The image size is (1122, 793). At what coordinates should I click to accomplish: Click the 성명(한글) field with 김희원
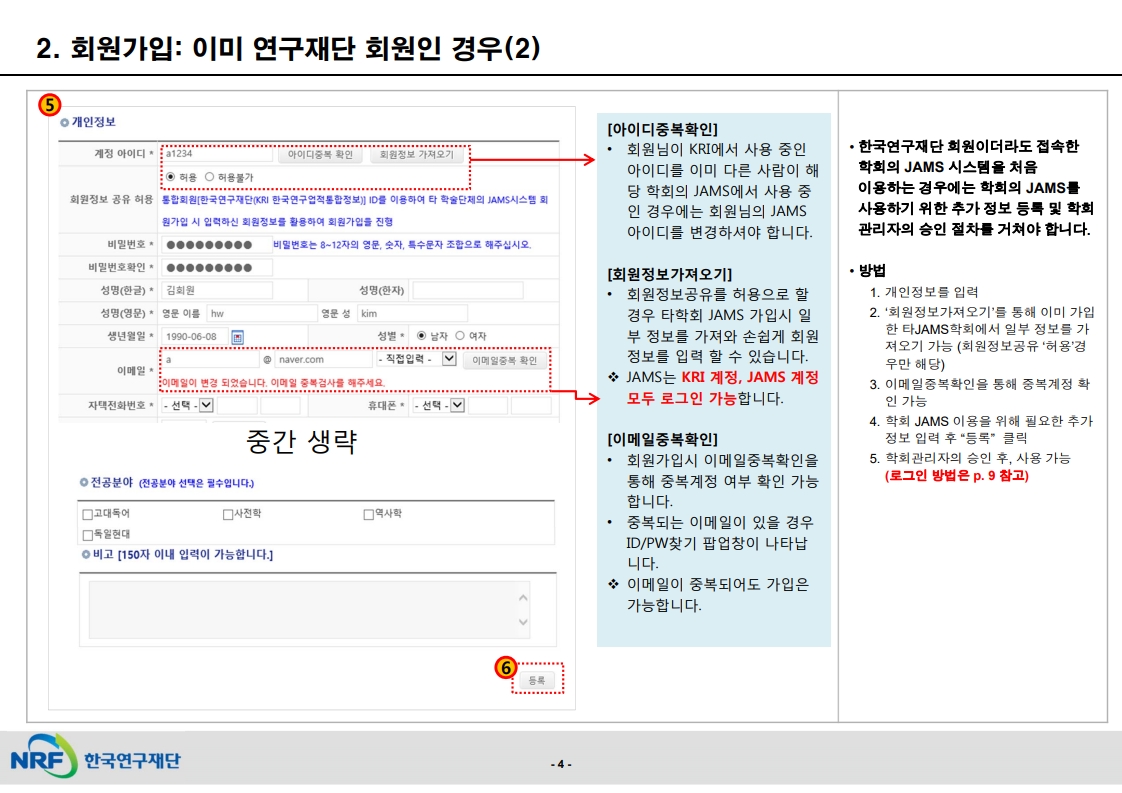click(x=217, y=291)
